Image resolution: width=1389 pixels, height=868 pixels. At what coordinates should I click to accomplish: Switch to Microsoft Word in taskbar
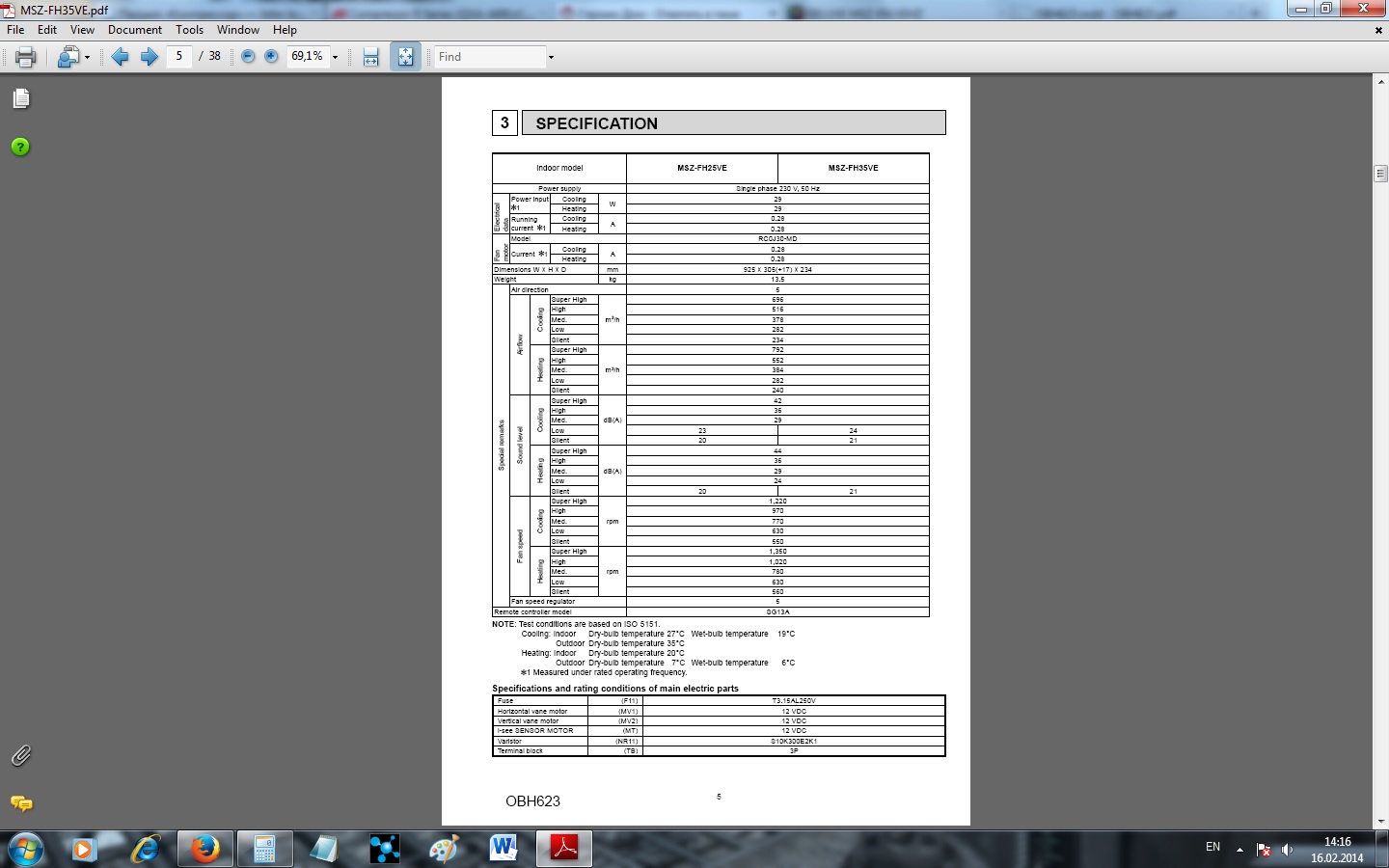504,850
